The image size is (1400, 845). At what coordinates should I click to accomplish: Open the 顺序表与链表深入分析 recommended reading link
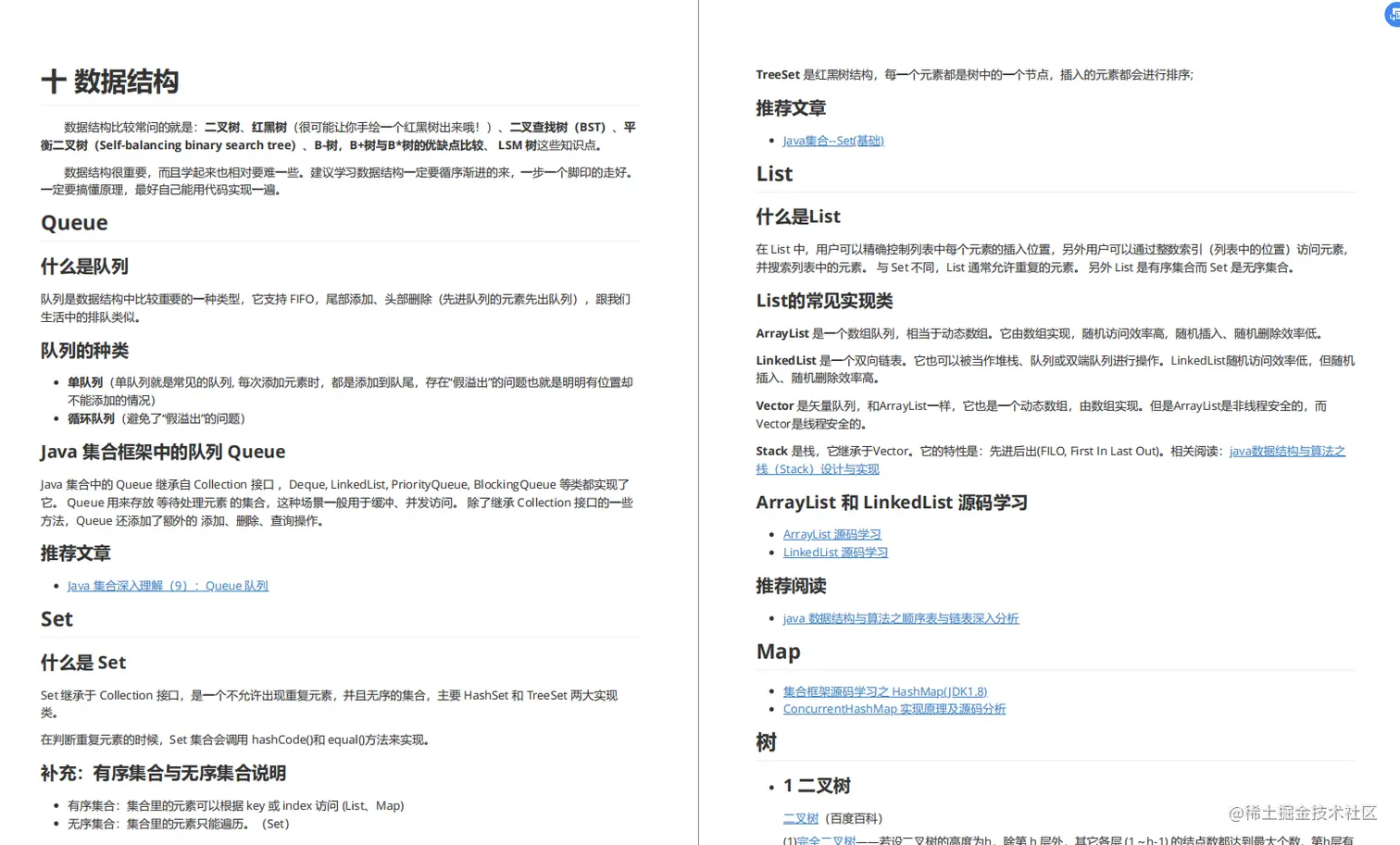(x=900, y=617)
